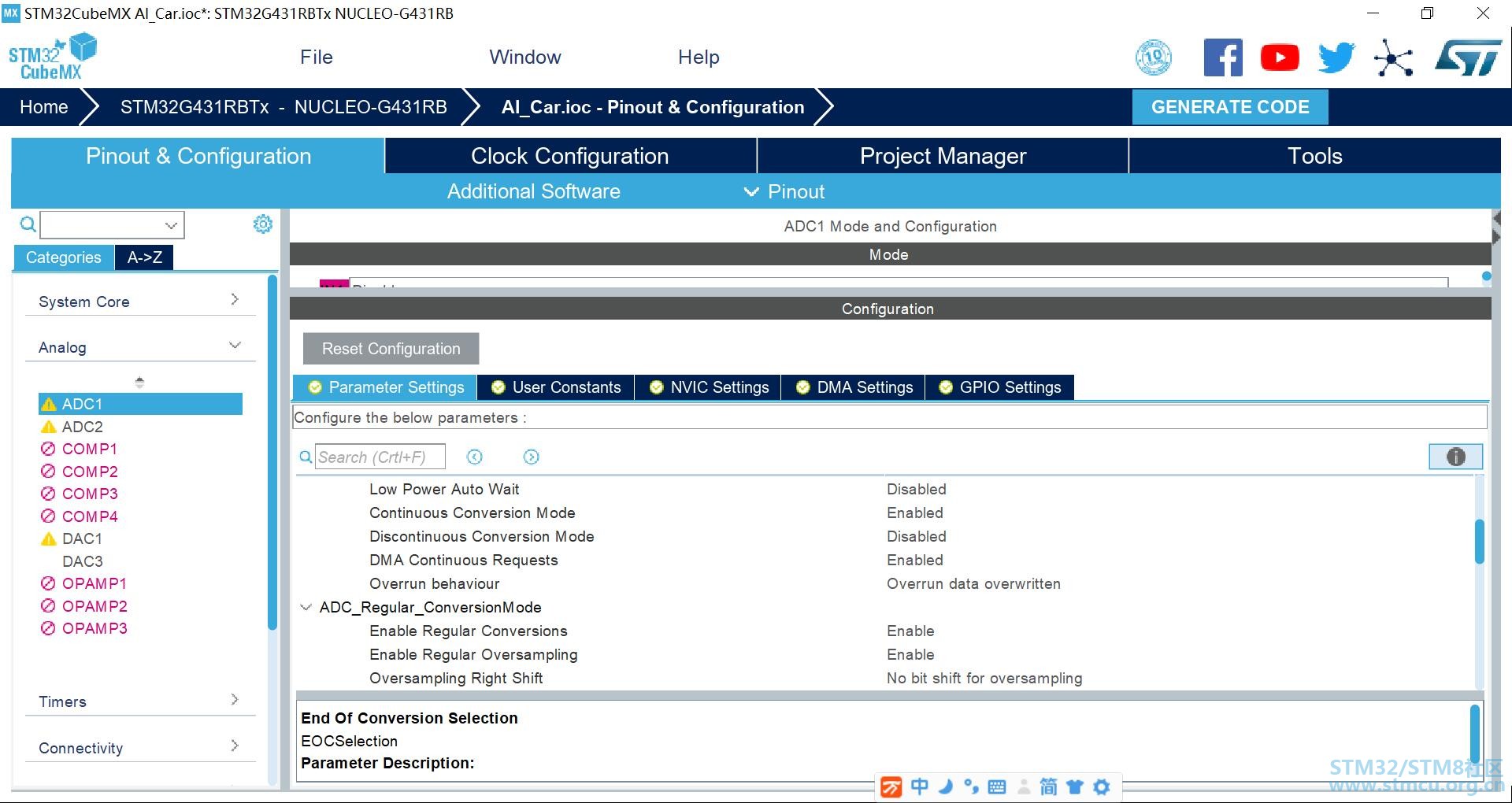Open the Window menu
The image size is (1512, 803).
[x=525, y=57]
